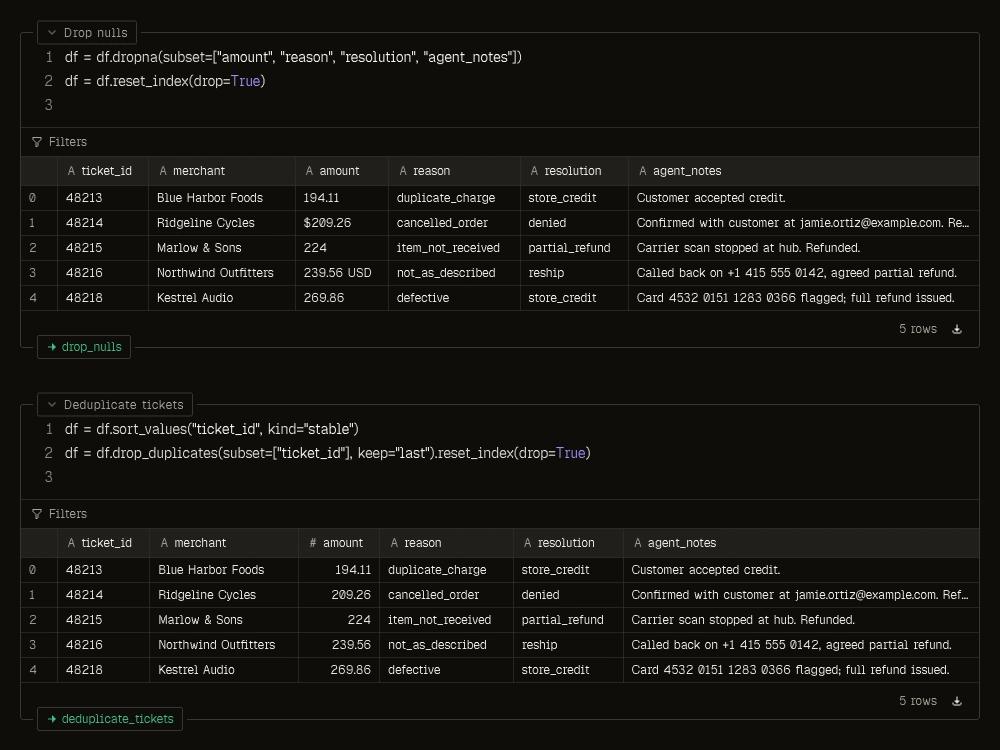
Task: Download the Drop nulls table results
Action: coord(957,329)
